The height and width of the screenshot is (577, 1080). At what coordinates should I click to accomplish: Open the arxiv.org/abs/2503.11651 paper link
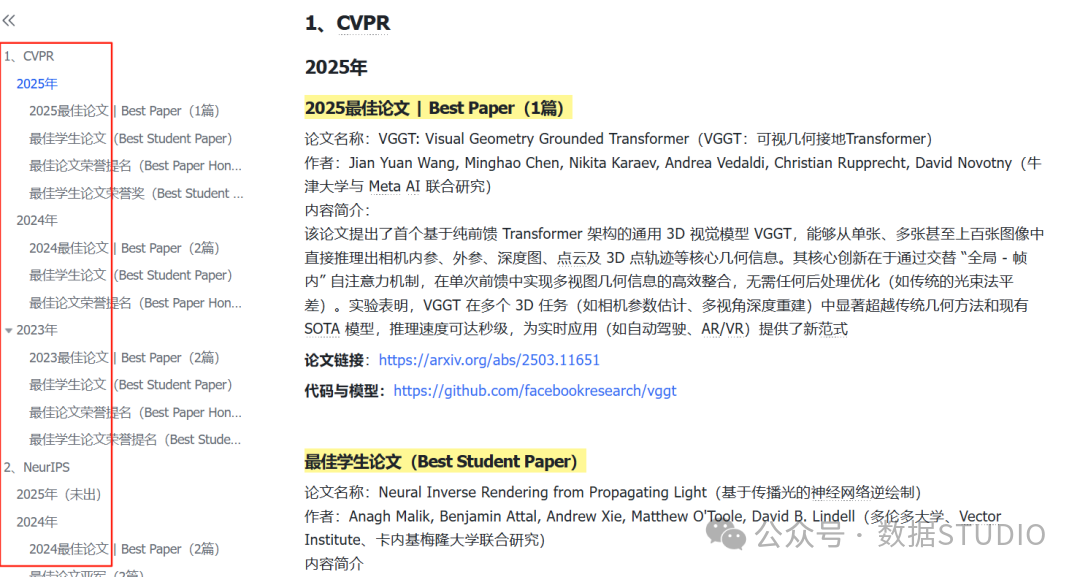point(489,360)
